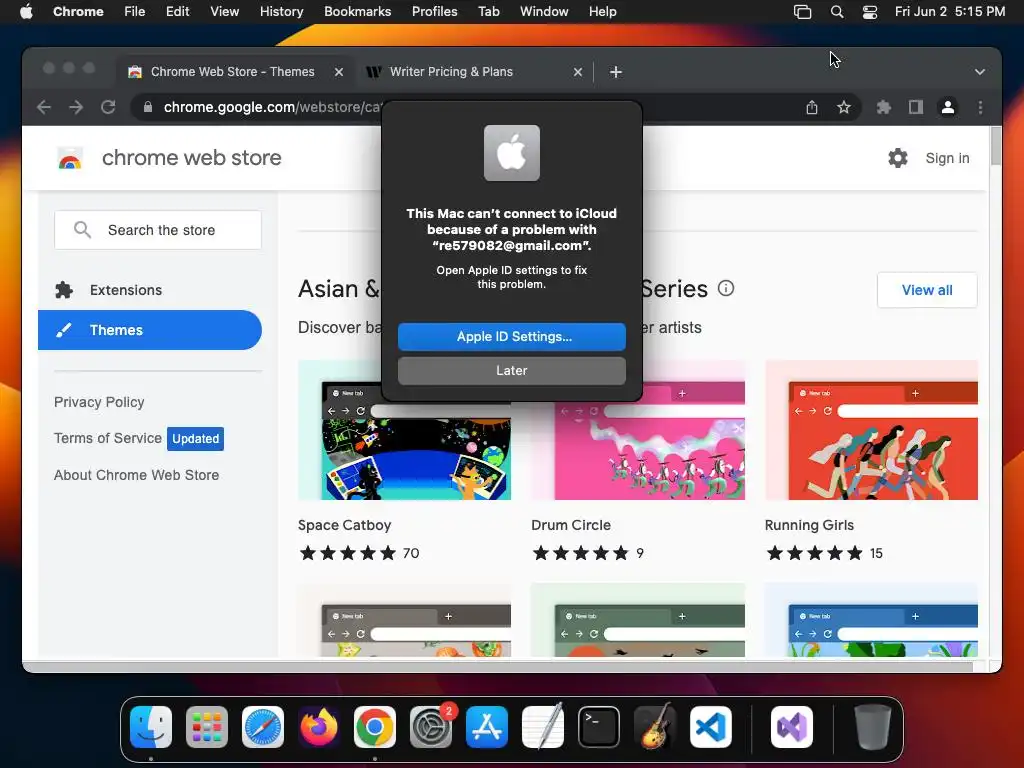Click the Drum Circle title text
The height and width of the screenshot is (768, 1024).
[571, 525]
